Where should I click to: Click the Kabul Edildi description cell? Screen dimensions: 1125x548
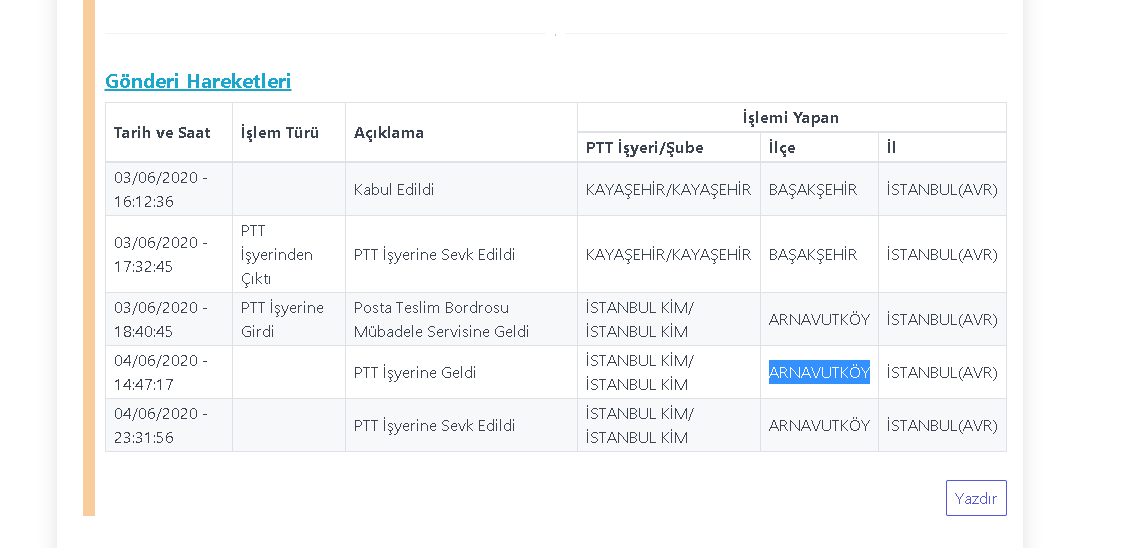point(394,189)
